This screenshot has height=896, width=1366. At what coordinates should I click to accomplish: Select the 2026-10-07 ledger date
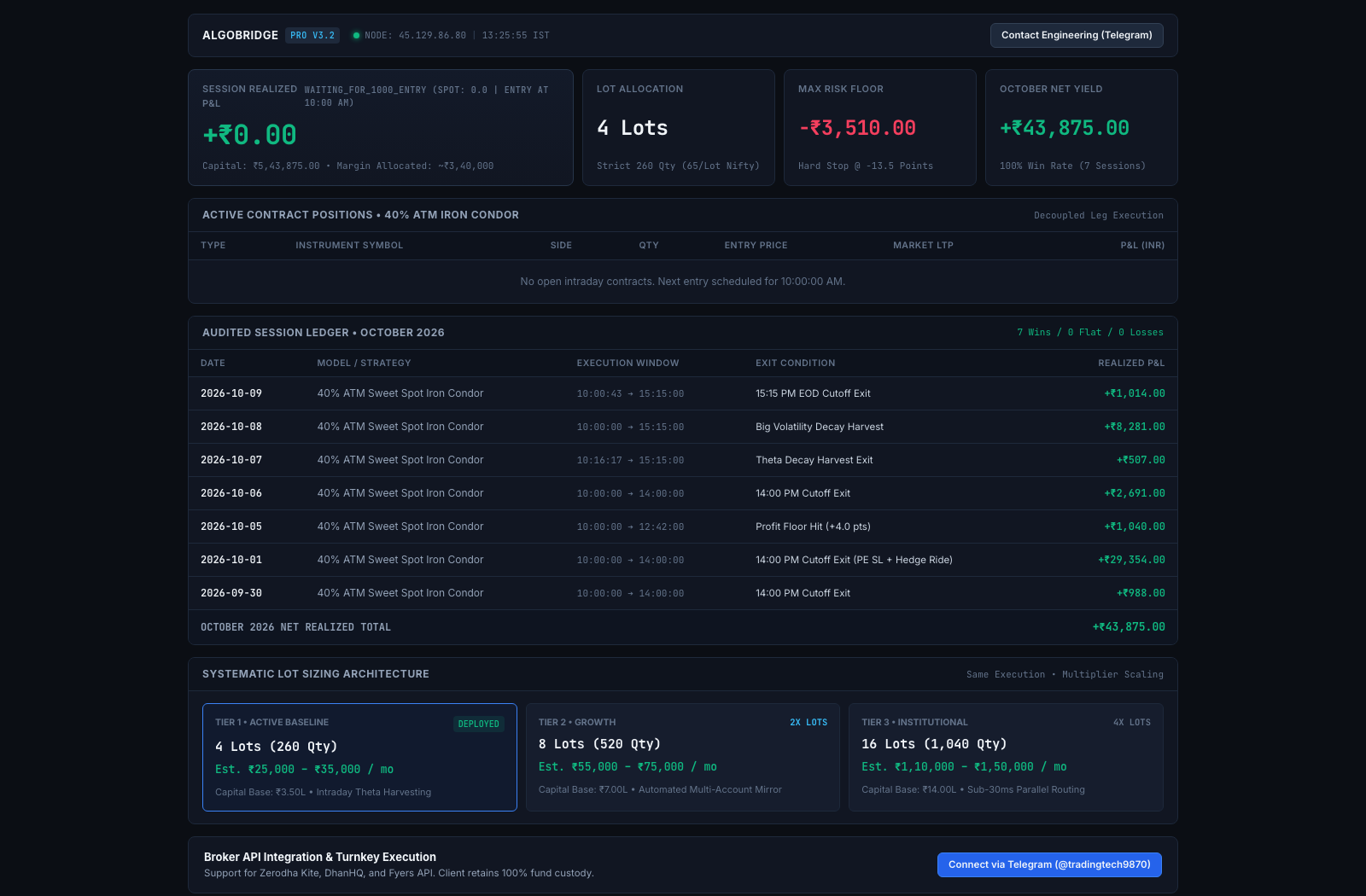(231, 460)
